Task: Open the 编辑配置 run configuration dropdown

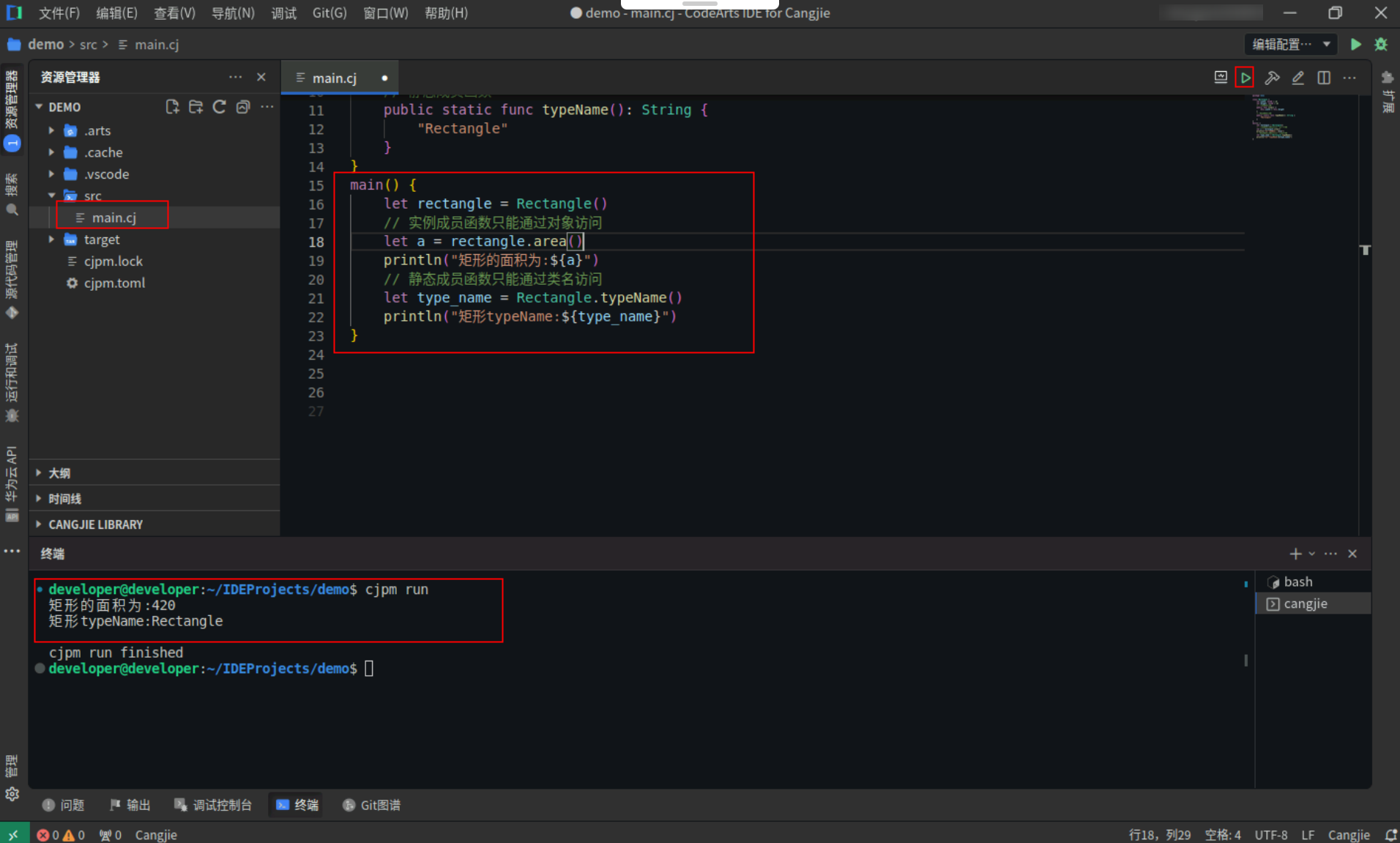Action: point(1290,45)
